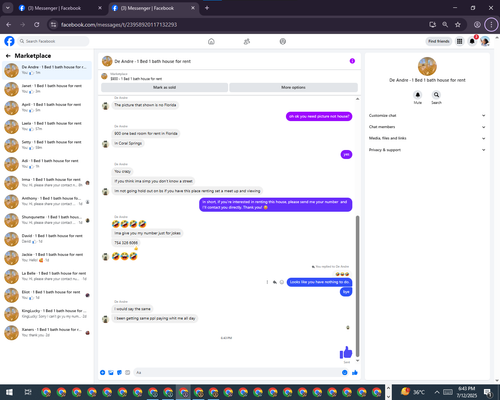500x400 pixels.
Task: Open Task View on taskbar
Action: tap(28, 392)
